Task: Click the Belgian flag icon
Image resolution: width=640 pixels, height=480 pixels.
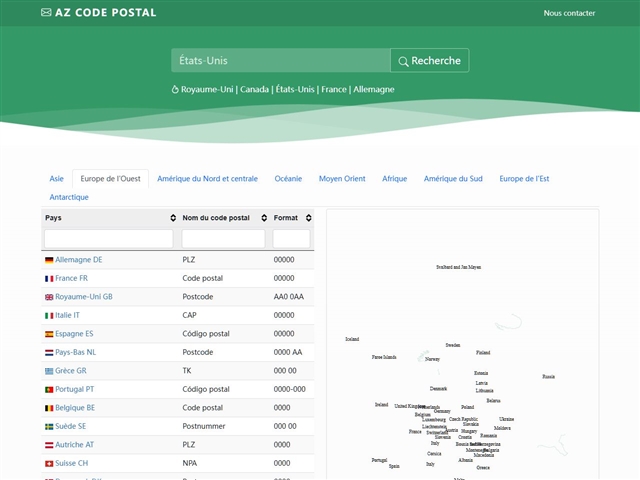Action: (x=49, y=408)
